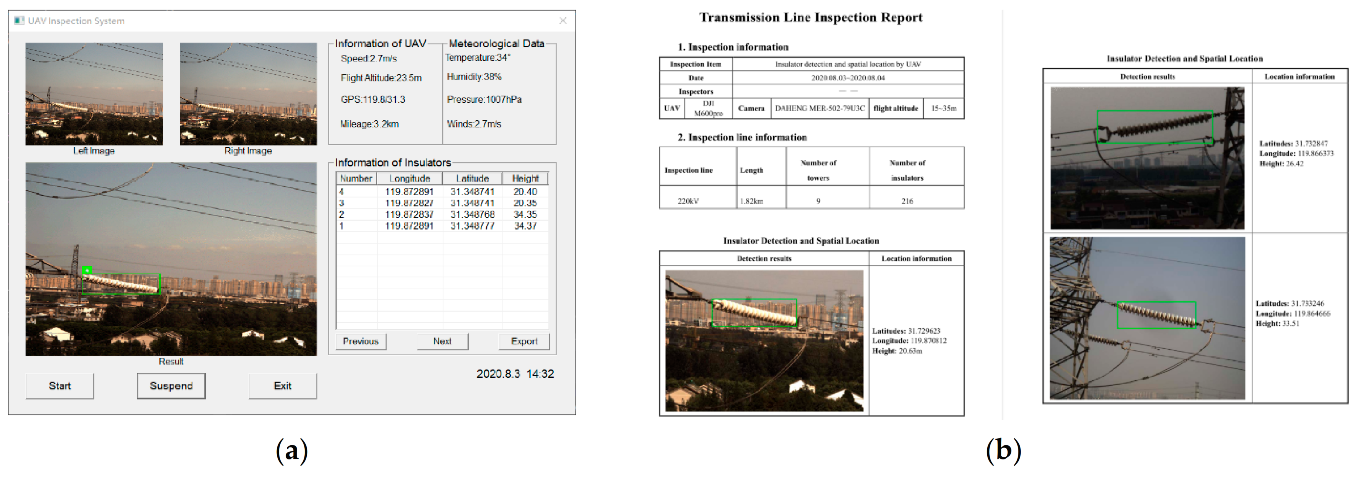This screenshot has width=1359, height=478.
Task: Close the UAV Inspection System window
Action: tap(562, 20)
